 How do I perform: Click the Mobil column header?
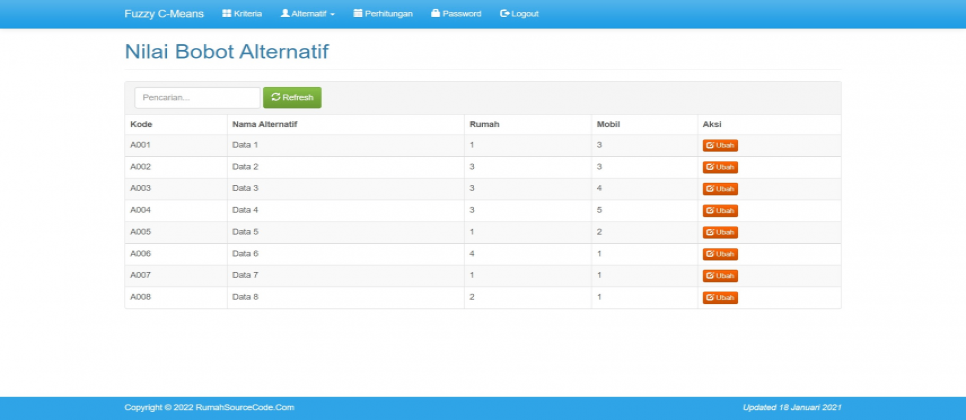644,124
